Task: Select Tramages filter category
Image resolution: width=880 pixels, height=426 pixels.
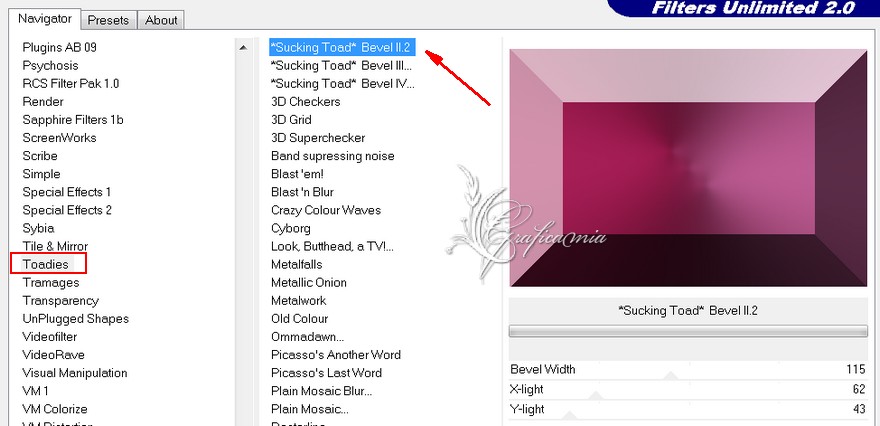Action: [51, 282]
